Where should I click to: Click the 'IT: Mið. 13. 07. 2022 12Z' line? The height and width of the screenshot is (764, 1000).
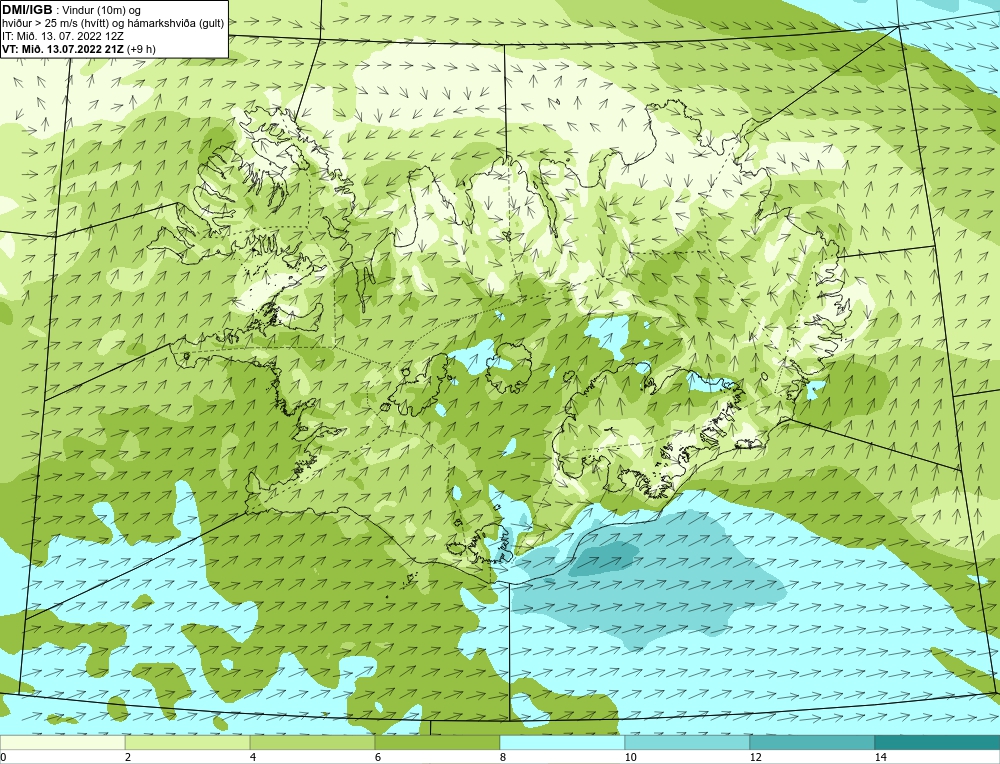click(x=63, y=36)
